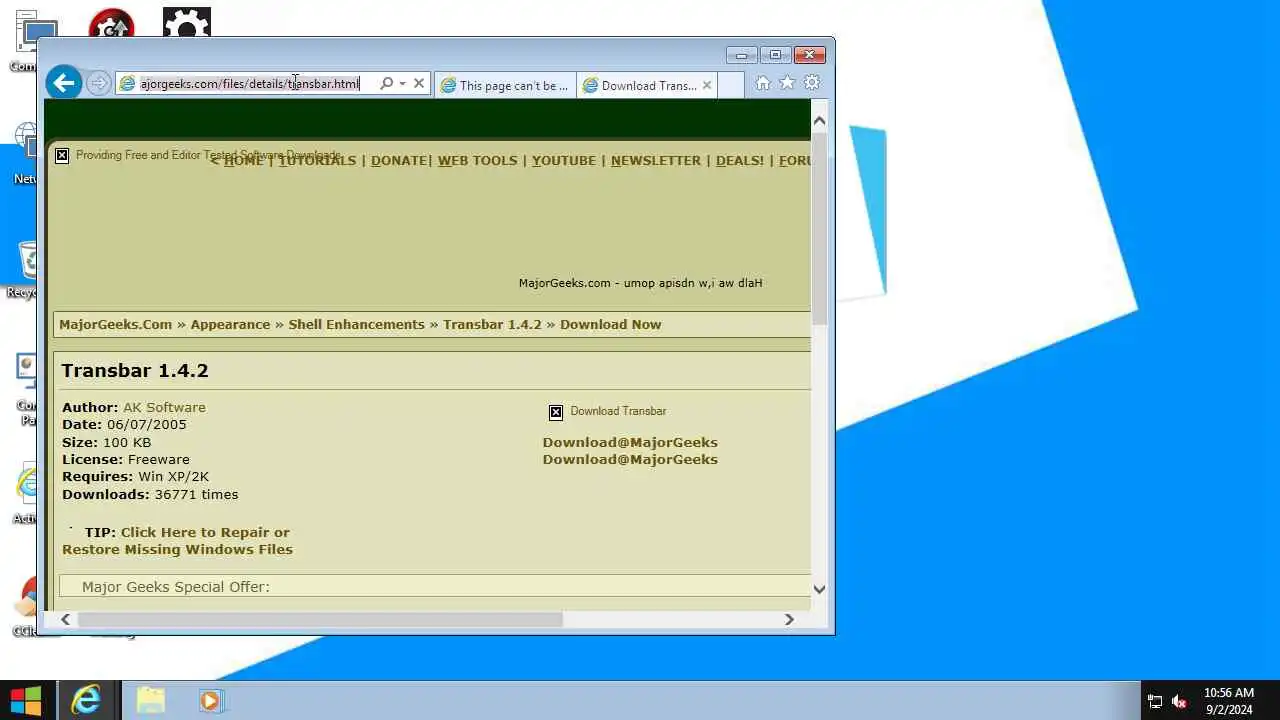This screenshot has height=720, width=1280.
Task: Open the YOUTUBE navigation link
Action: point(564,160)
